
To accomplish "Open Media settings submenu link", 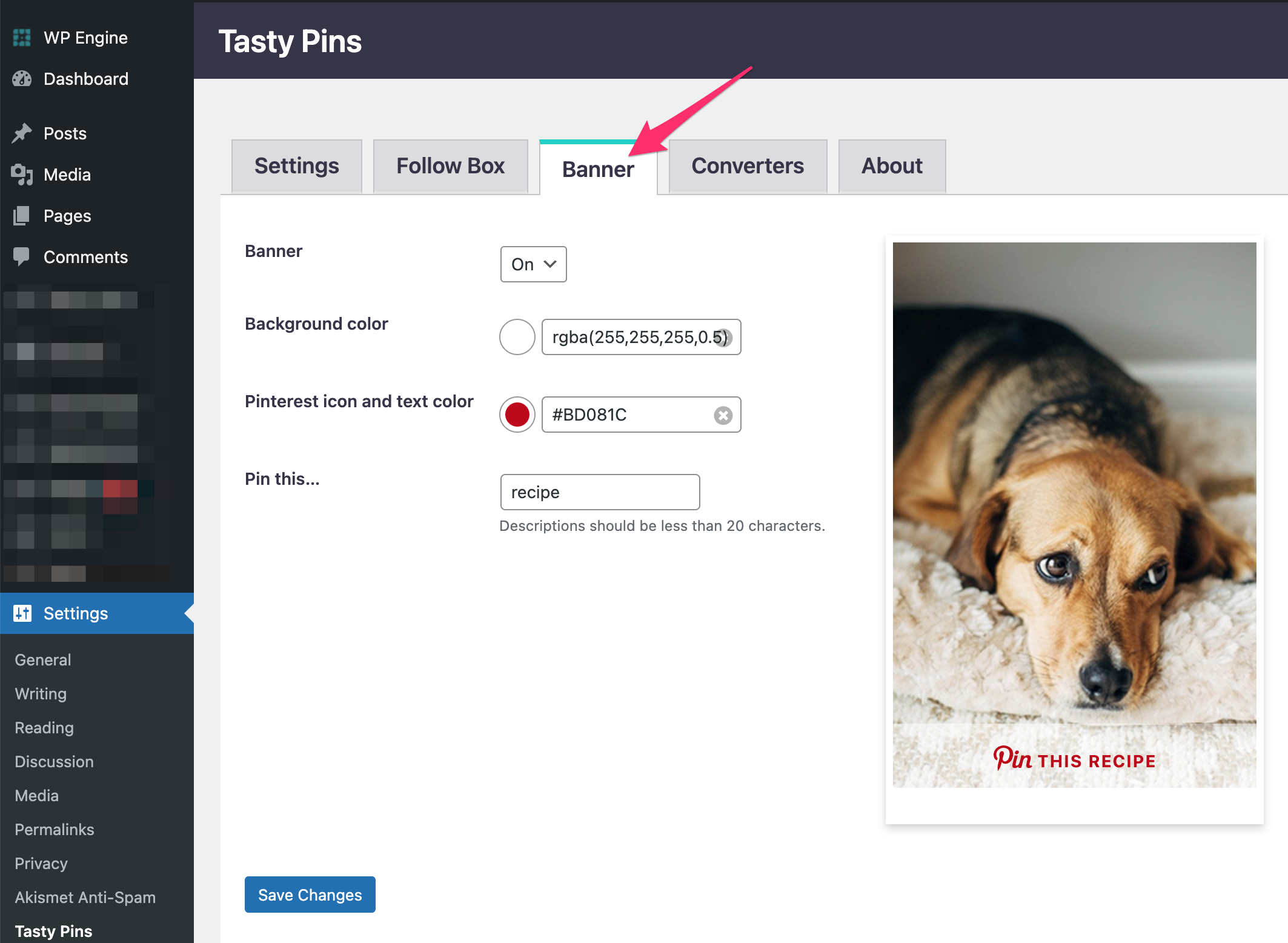I will (x=37, y=796).
